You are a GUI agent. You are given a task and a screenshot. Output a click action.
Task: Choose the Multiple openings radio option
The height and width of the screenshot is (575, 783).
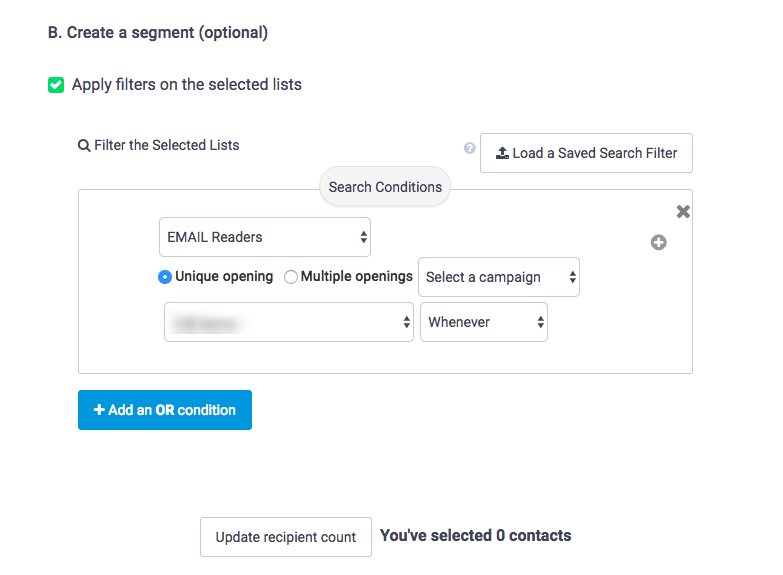point(291,277)
